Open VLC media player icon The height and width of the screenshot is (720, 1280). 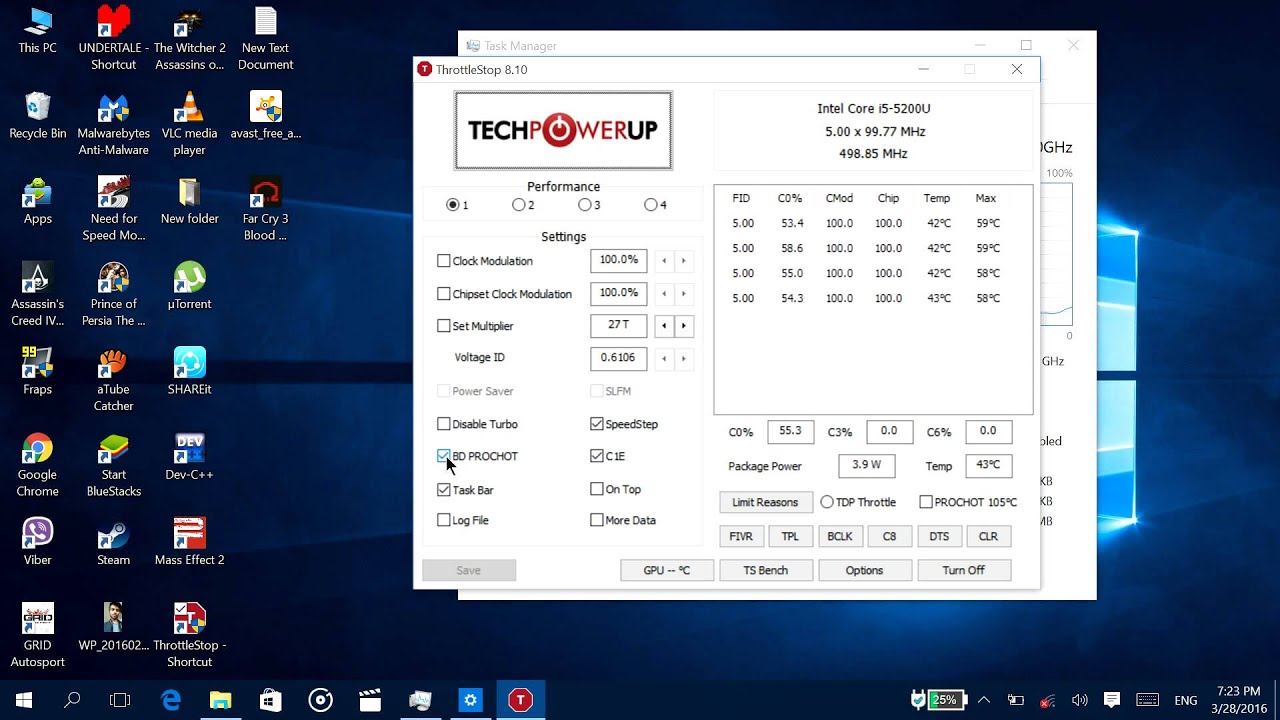coord(189,124)
